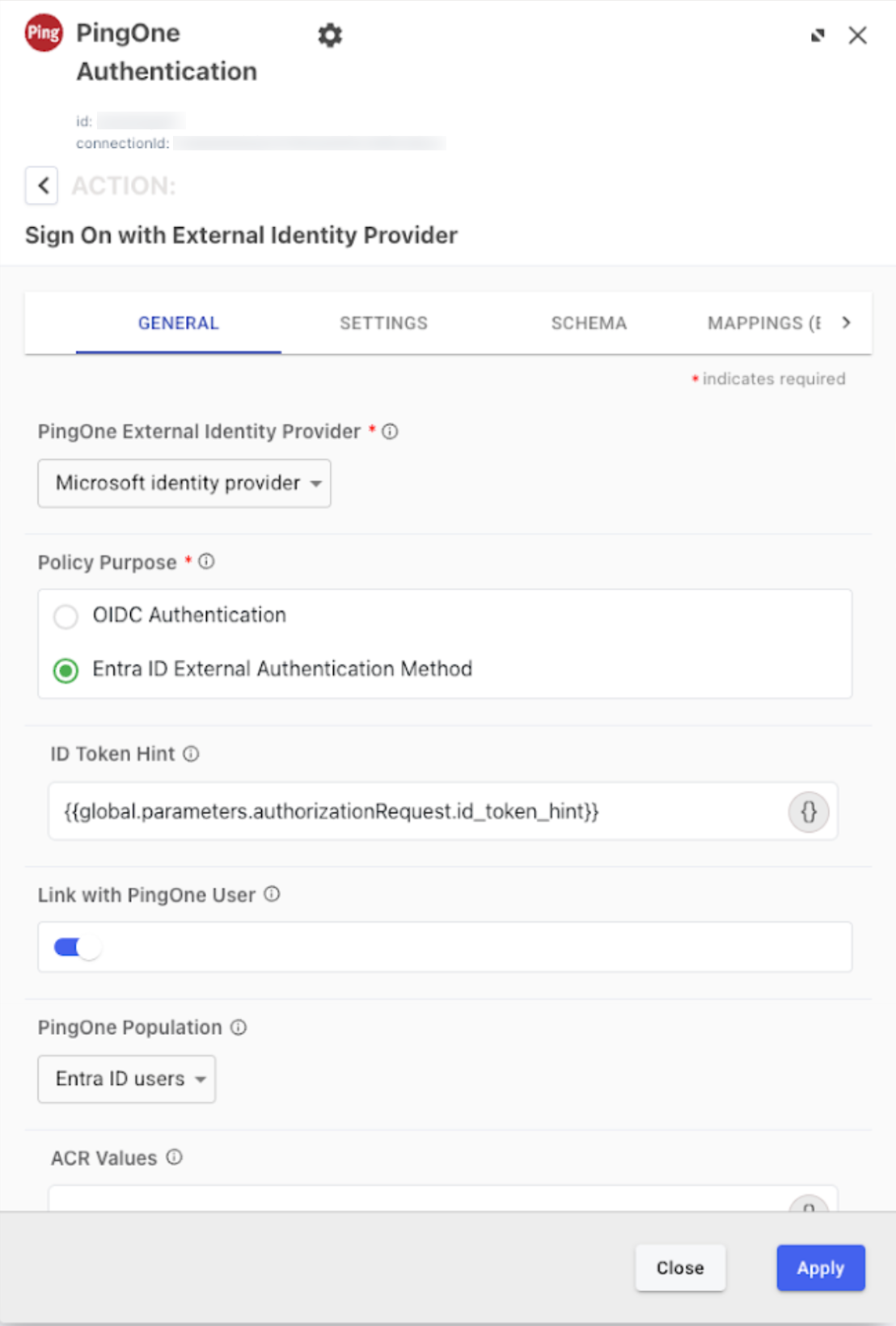896x1326 pixels.
Task: Click the expand panel arrows icon
Action: [x=818, y=36]
